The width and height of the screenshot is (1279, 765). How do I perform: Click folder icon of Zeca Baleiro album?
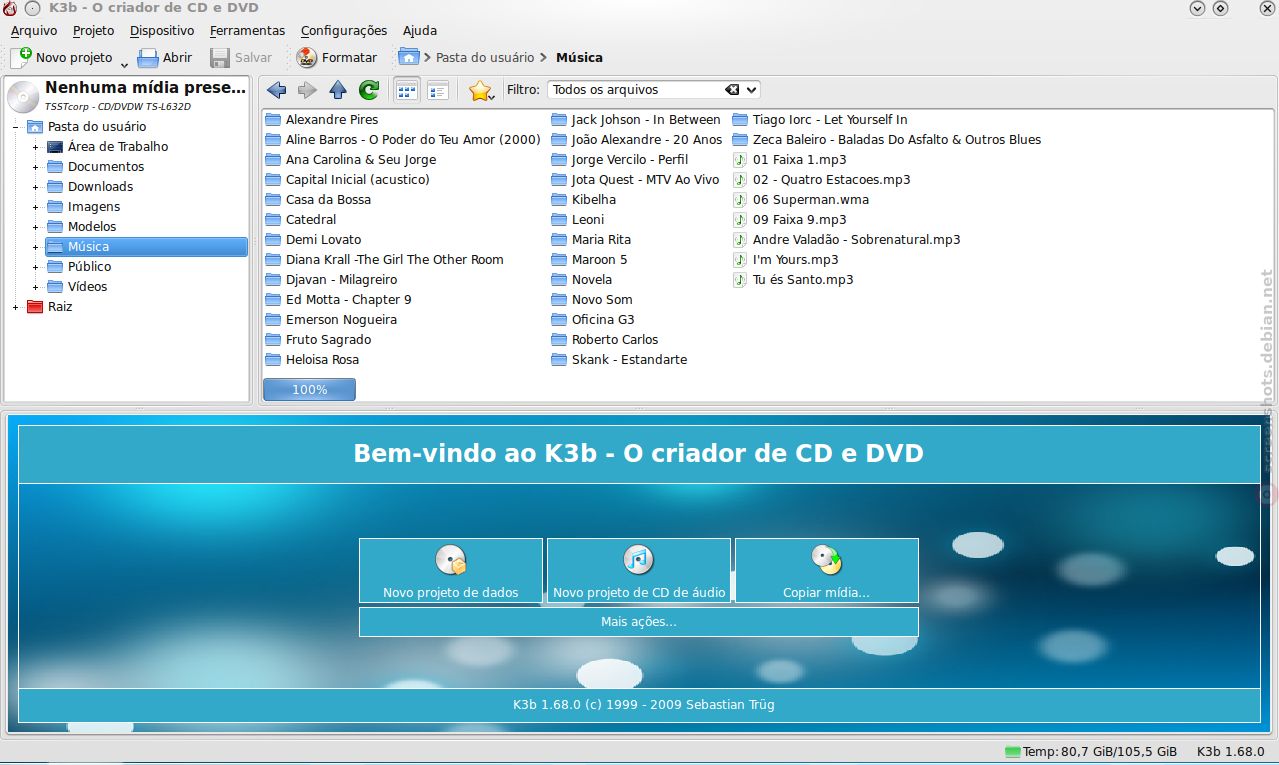tap(740, 140)
